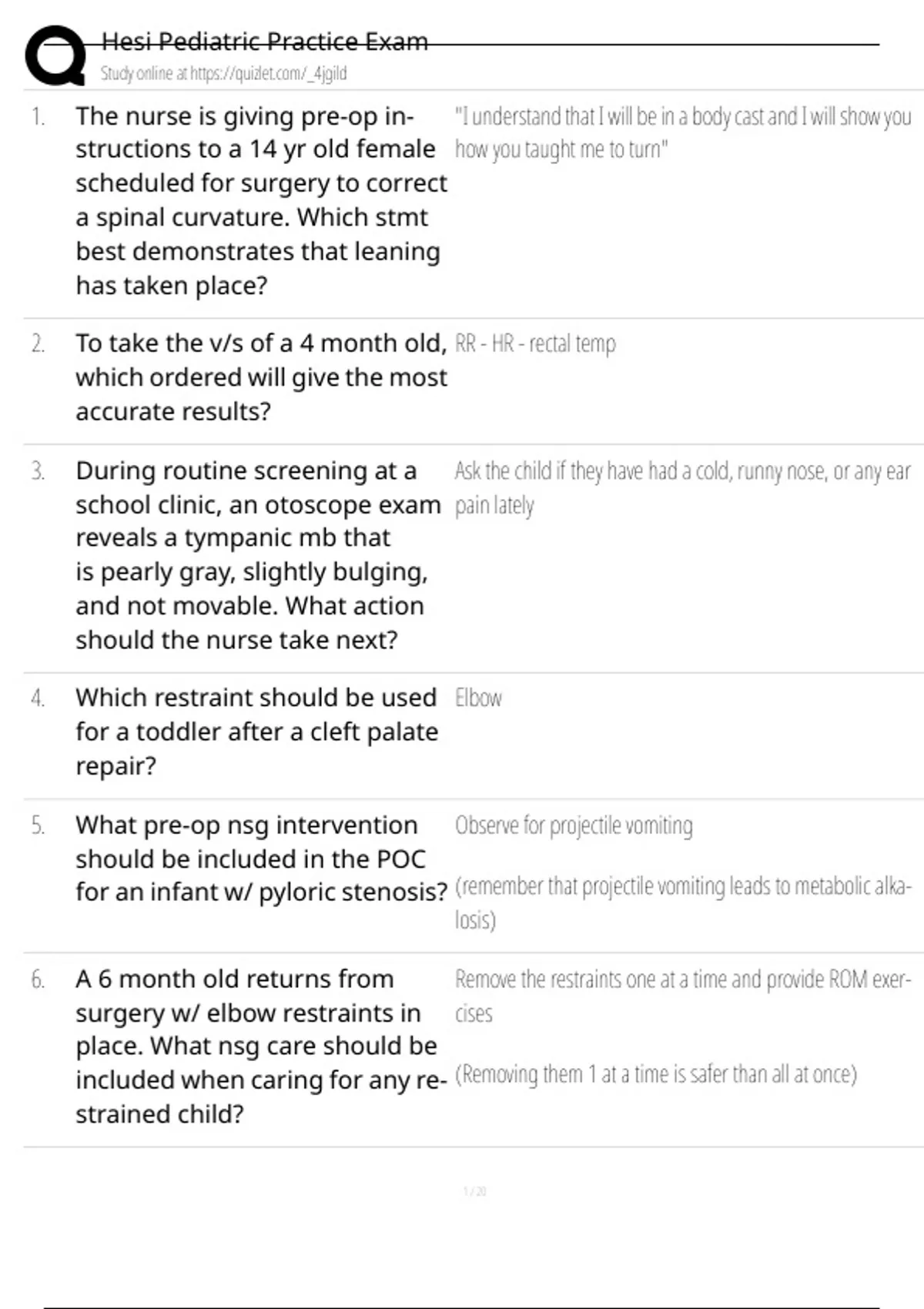
Task: Select question 4 about cleft palate restraint
Action: pyautogui.click(x=256, y=731)
